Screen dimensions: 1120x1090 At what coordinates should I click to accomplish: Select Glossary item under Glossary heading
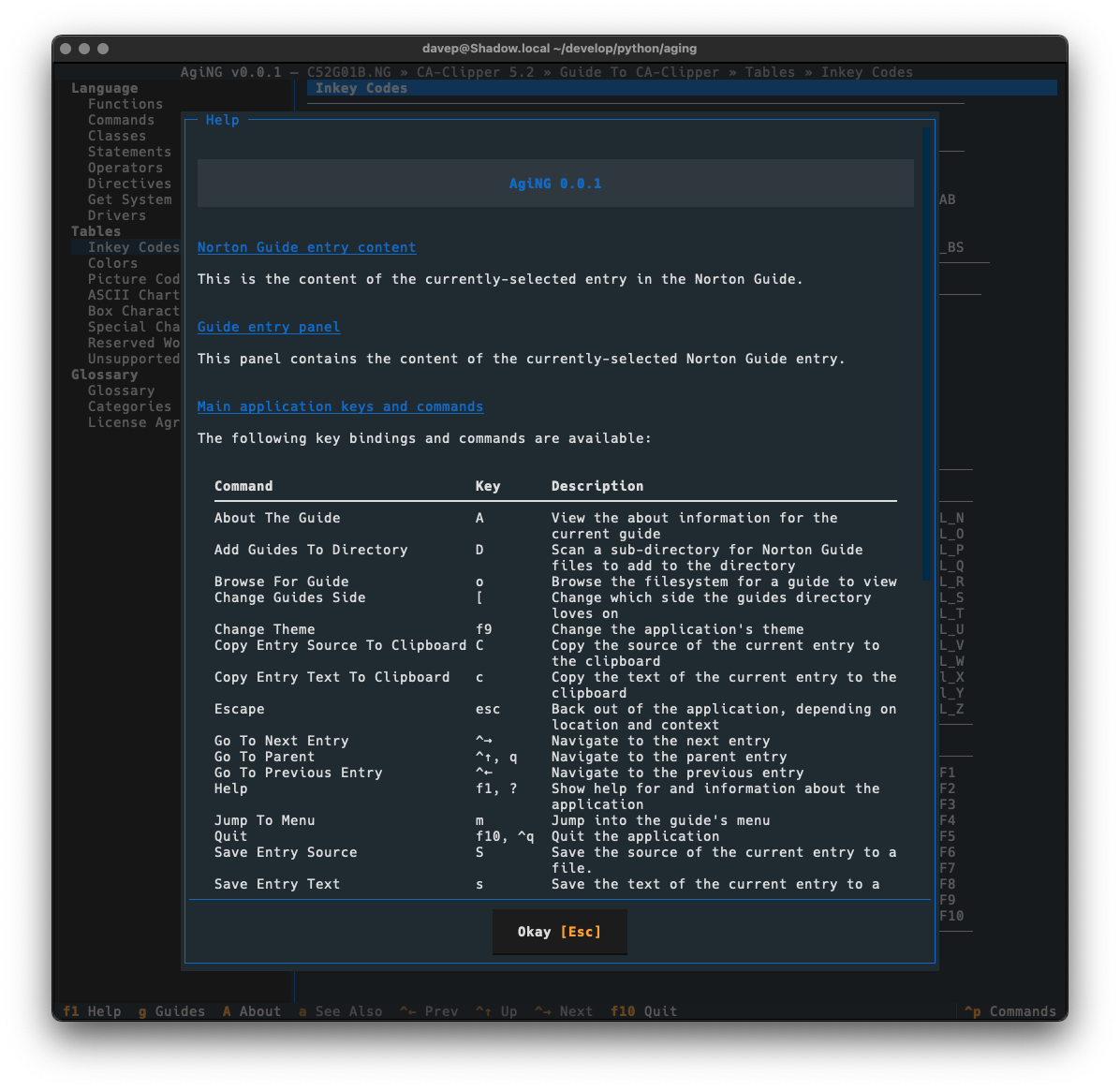tap(122, 390)
